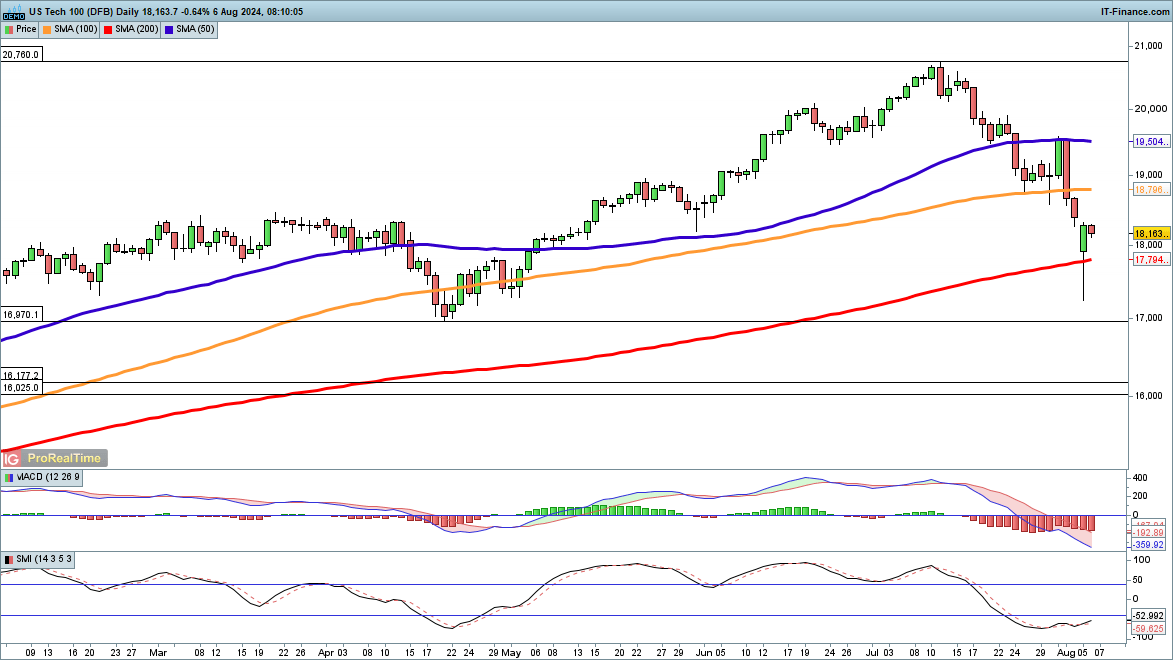
Task: Click the red SMA (200) color swatch
Action: pos(108,30)
